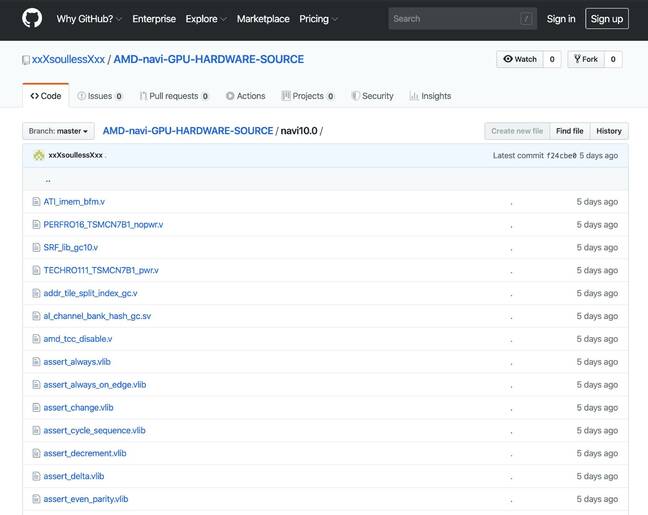Screen dimensions: 648x515
Task: Open file assert_delta.vlib
Action: (74, 476)
